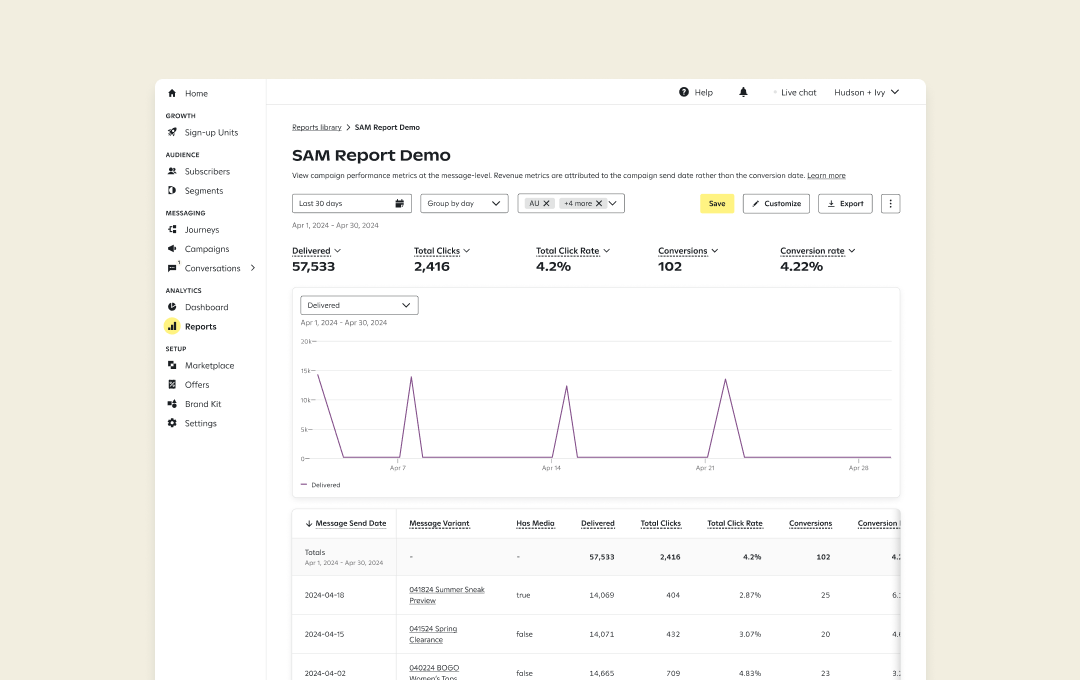The width and height of the screenshot is (1080, 680).
Task: Remove the AU filter tag
Action: [546, 203]
